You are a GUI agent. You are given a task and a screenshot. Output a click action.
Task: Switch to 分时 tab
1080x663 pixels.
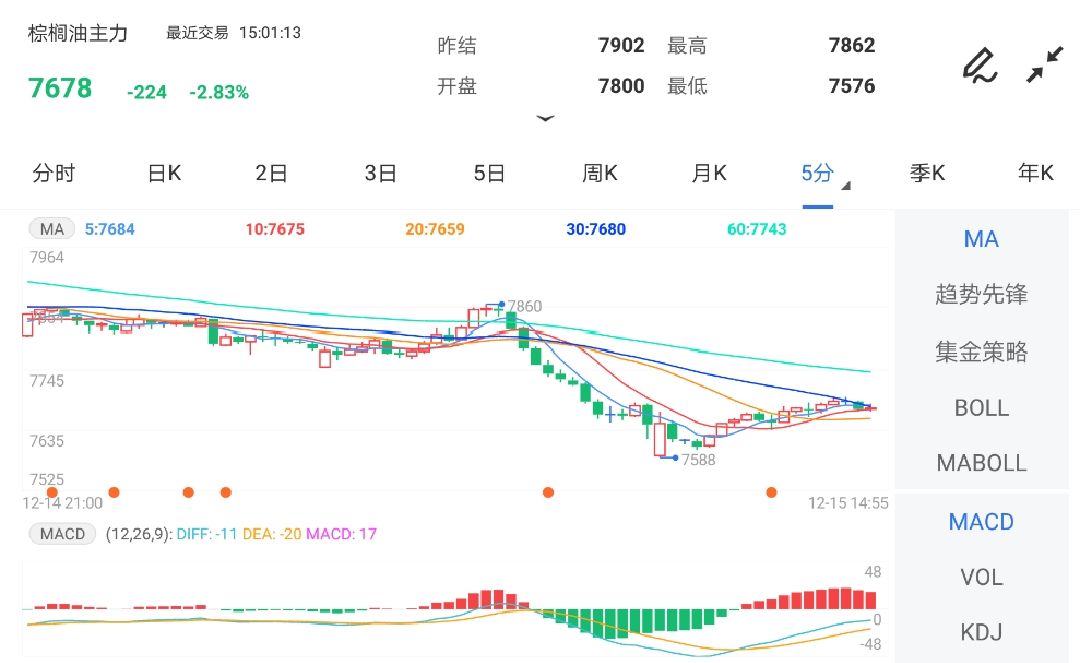click(x=54, y=173)
